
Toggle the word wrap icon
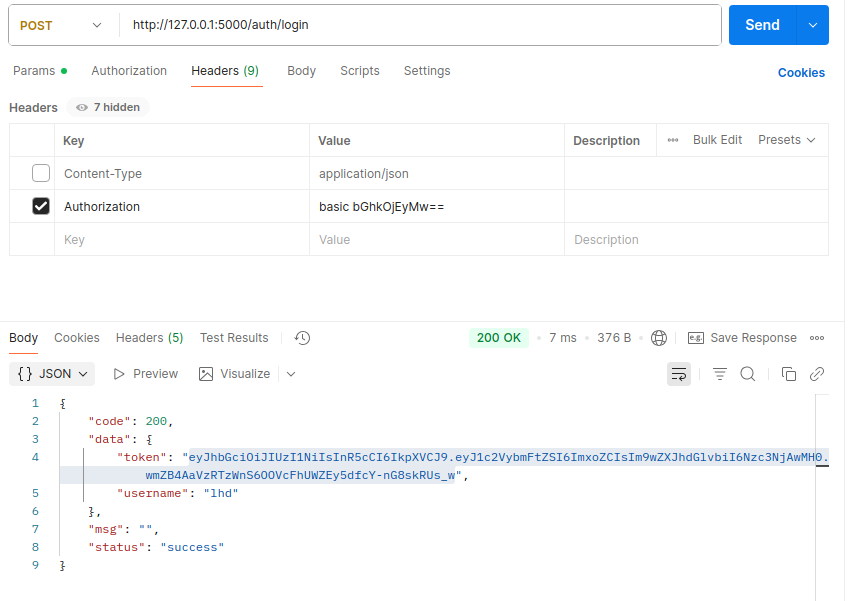(x=678, y=374)
